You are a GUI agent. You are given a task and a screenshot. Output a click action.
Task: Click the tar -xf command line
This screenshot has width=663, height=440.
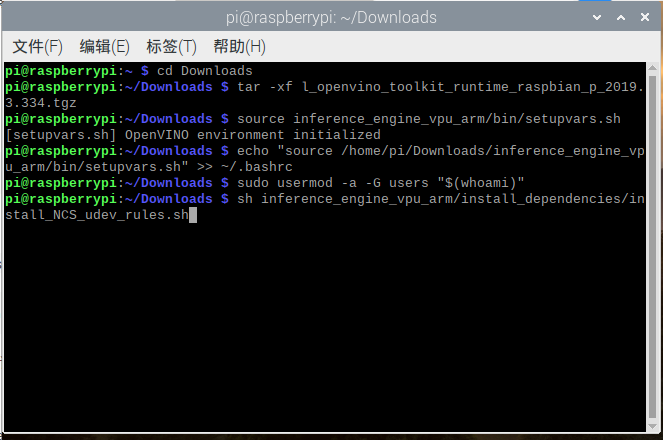point(440,87)
